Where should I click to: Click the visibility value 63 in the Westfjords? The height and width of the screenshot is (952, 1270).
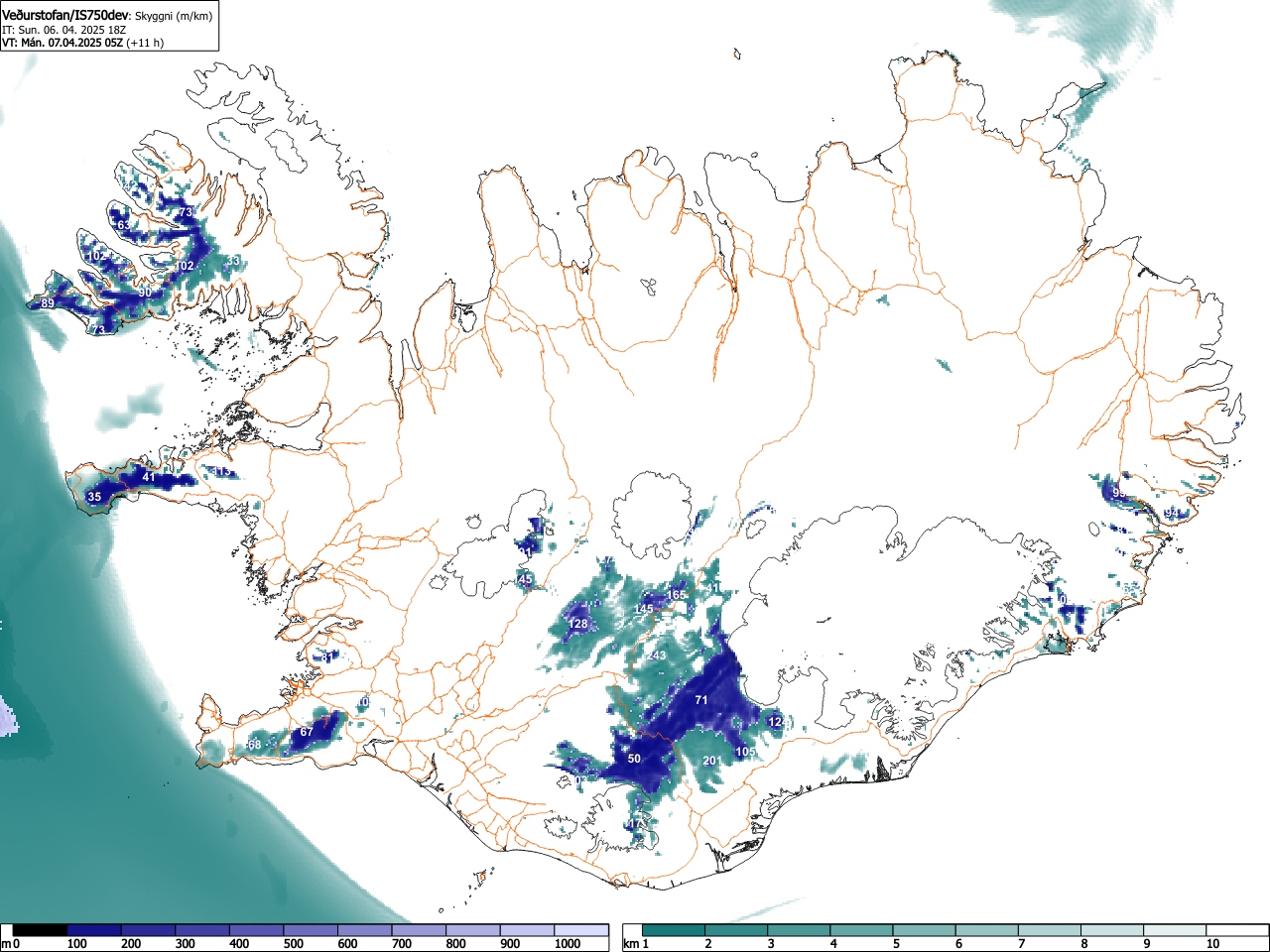coord(124,225)
